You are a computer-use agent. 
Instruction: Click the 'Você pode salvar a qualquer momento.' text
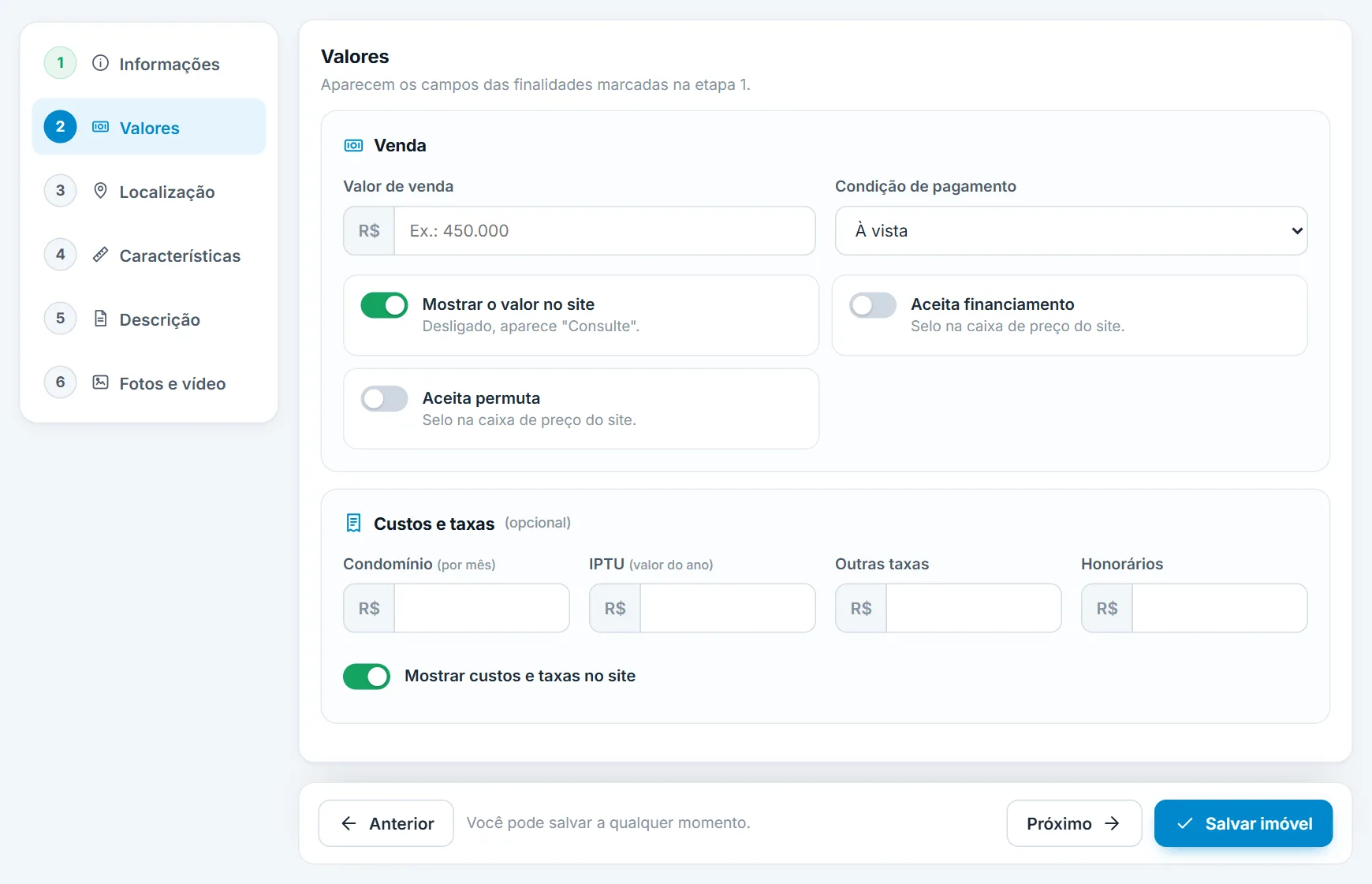pos(608,823)
